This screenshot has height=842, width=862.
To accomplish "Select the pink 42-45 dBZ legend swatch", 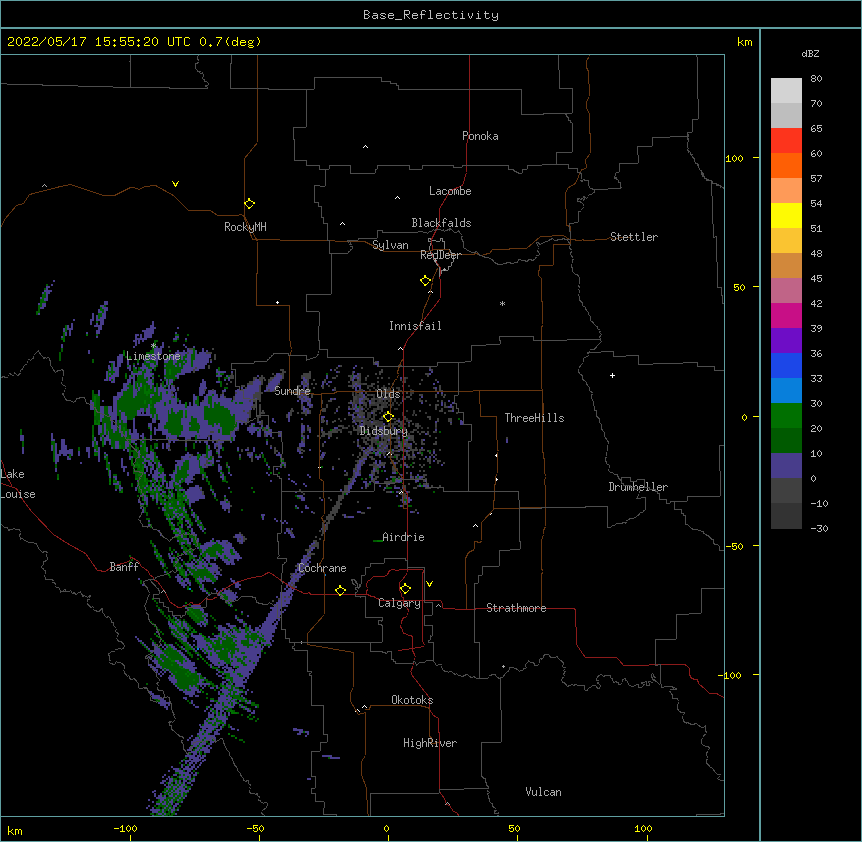I will tap(786, 290).
